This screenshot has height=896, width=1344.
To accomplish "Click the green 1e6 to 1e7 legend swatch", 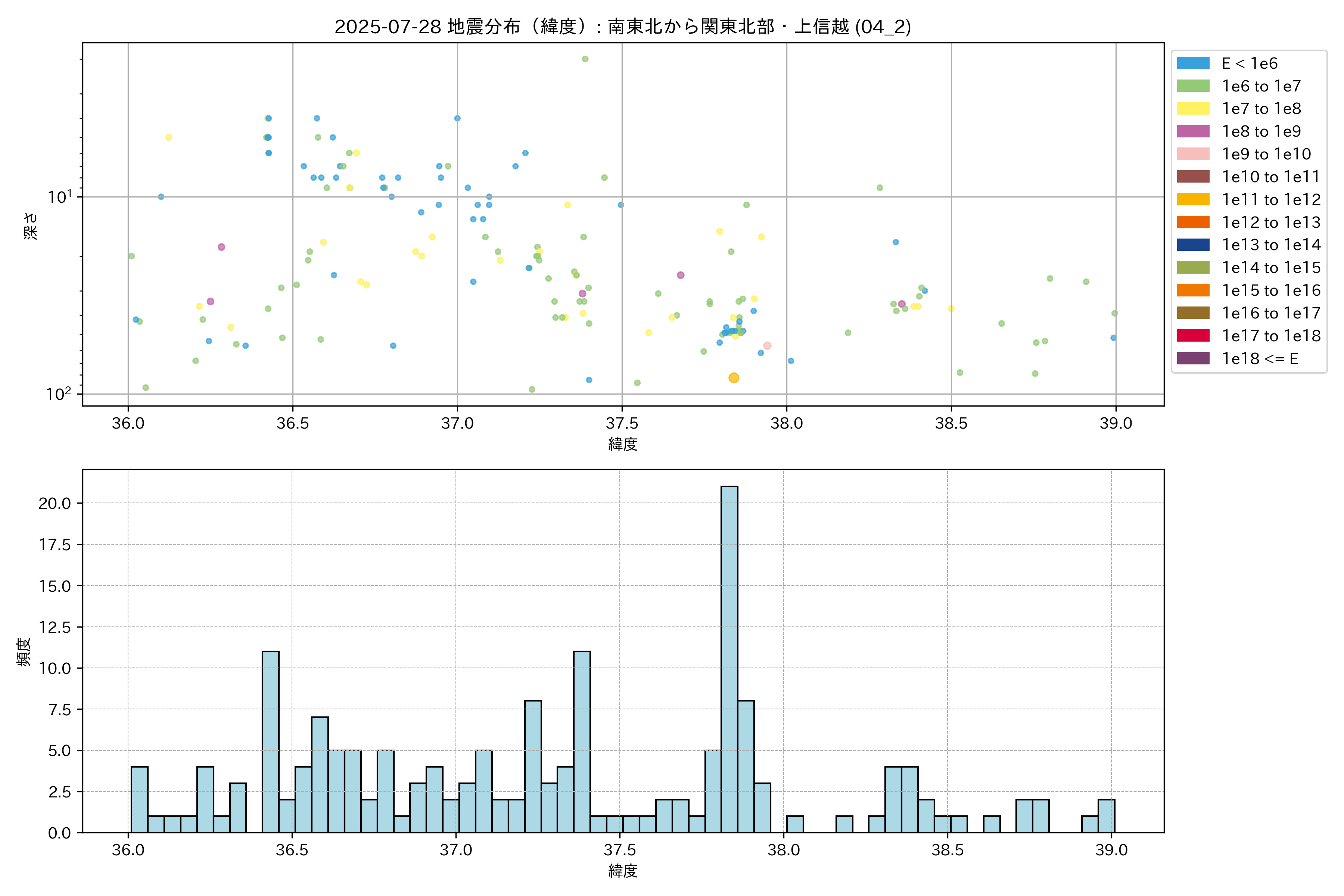I will coord(1192,86).
